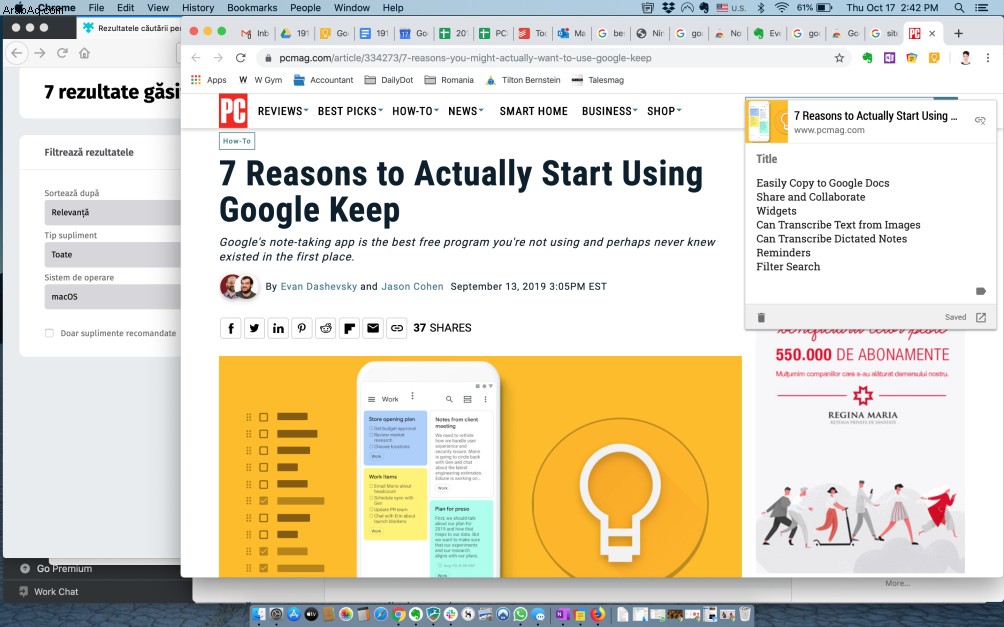Share the article by email
1004x627 pixels.
(x=373, y=328)
